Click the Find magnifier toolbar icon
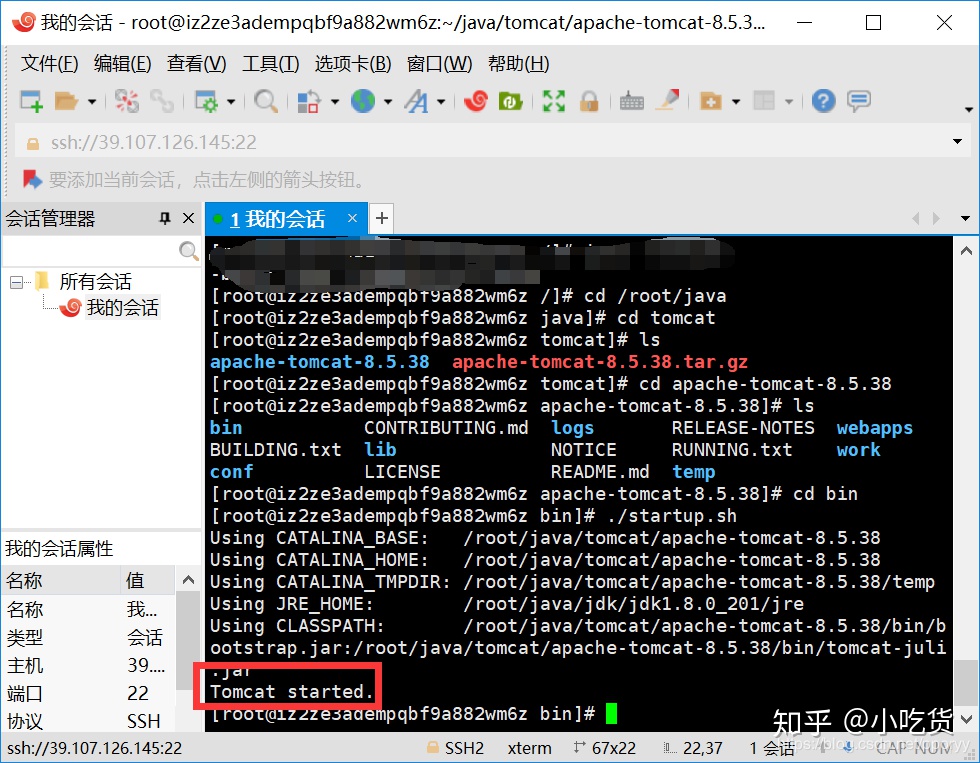 pyautogui.click(x=266, y=101)
